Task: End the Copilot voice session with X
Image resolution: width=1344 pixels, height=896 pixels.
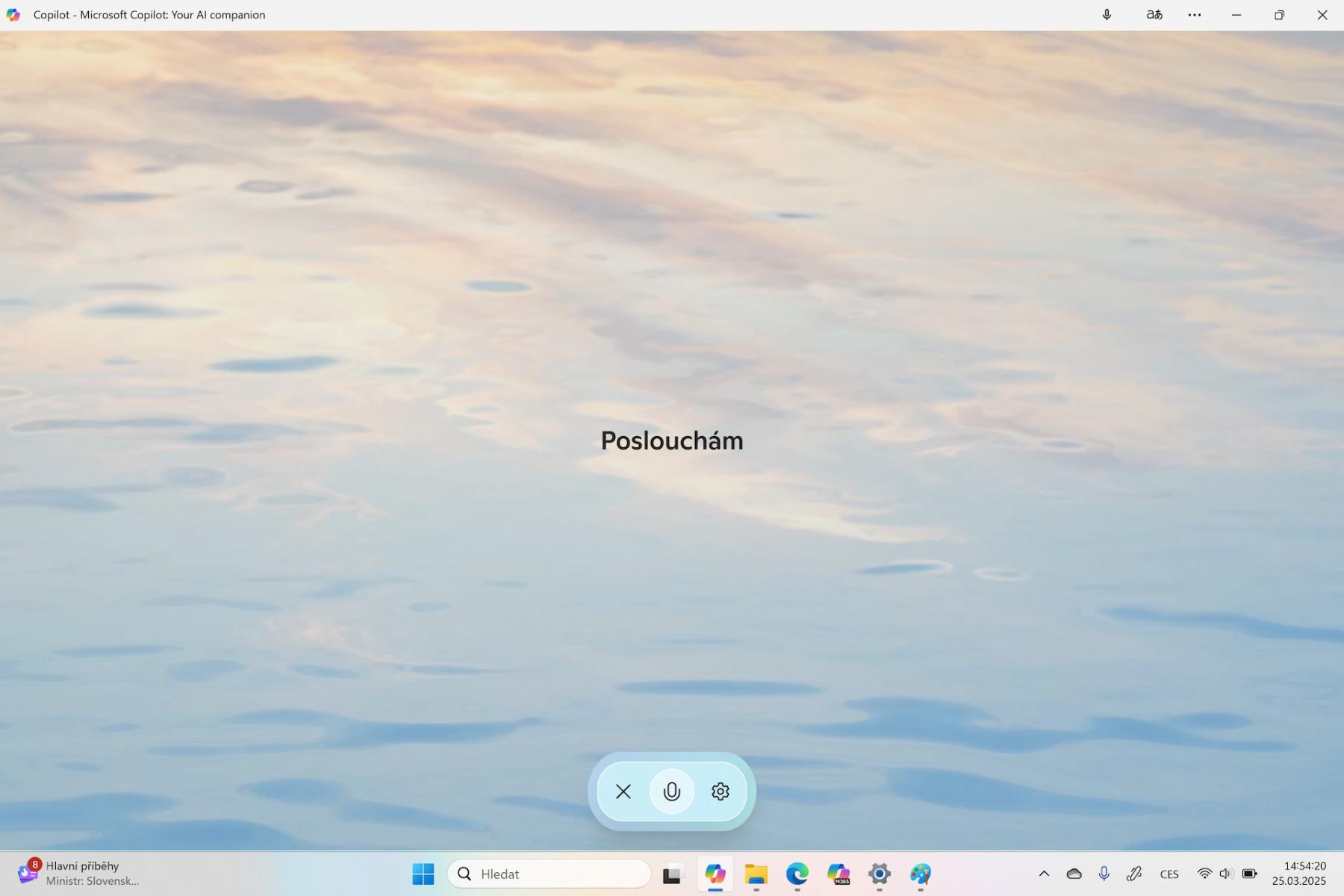Action: tap(623, 791)
